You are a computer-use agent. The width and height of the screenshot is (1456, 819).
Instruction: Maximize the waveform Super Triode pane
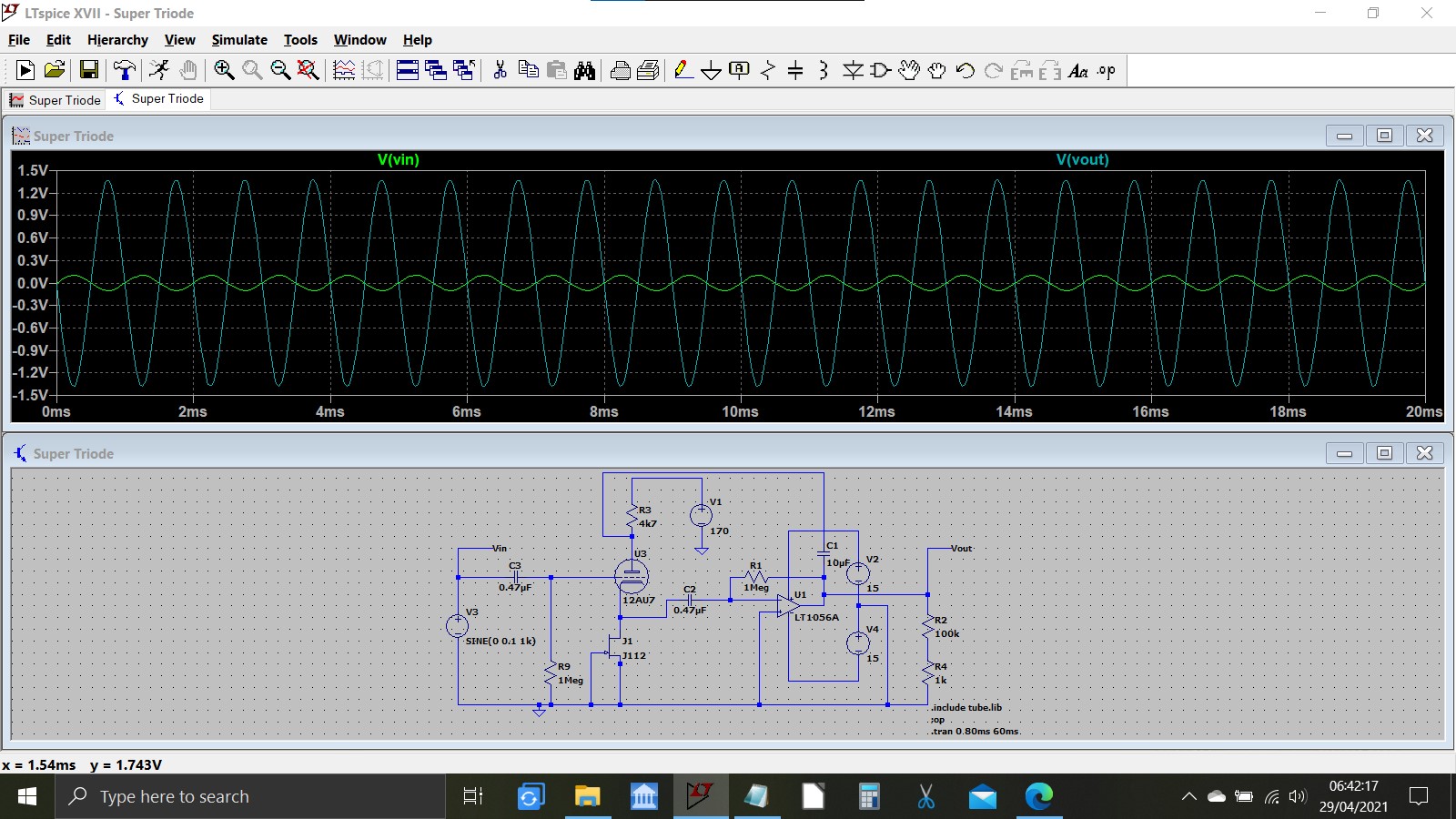click(x=1384, y=136)
